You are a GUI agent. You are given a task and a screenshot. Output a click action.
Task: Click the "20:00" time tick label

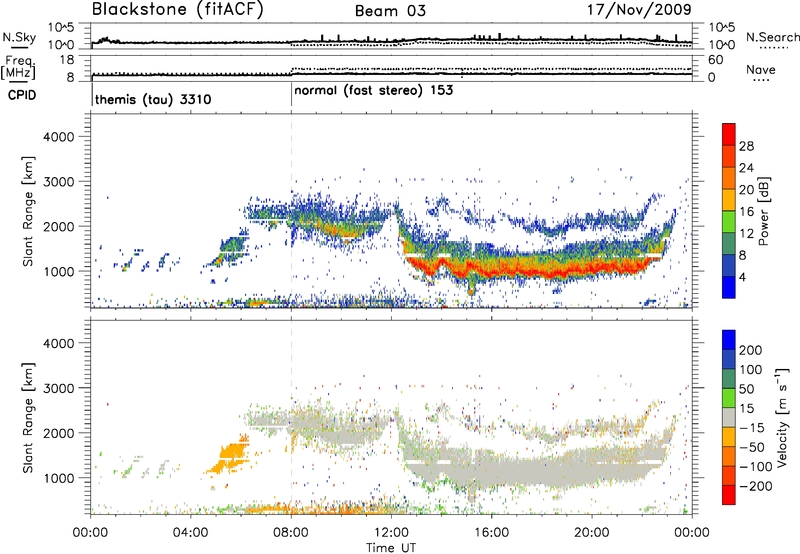[592, 533]
